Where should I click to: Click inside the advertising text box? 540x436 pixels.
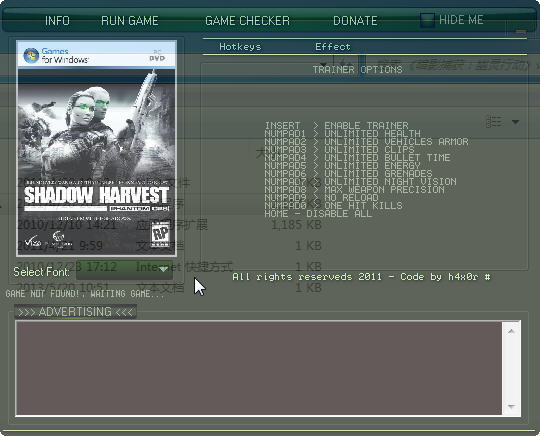click(259, 368)
